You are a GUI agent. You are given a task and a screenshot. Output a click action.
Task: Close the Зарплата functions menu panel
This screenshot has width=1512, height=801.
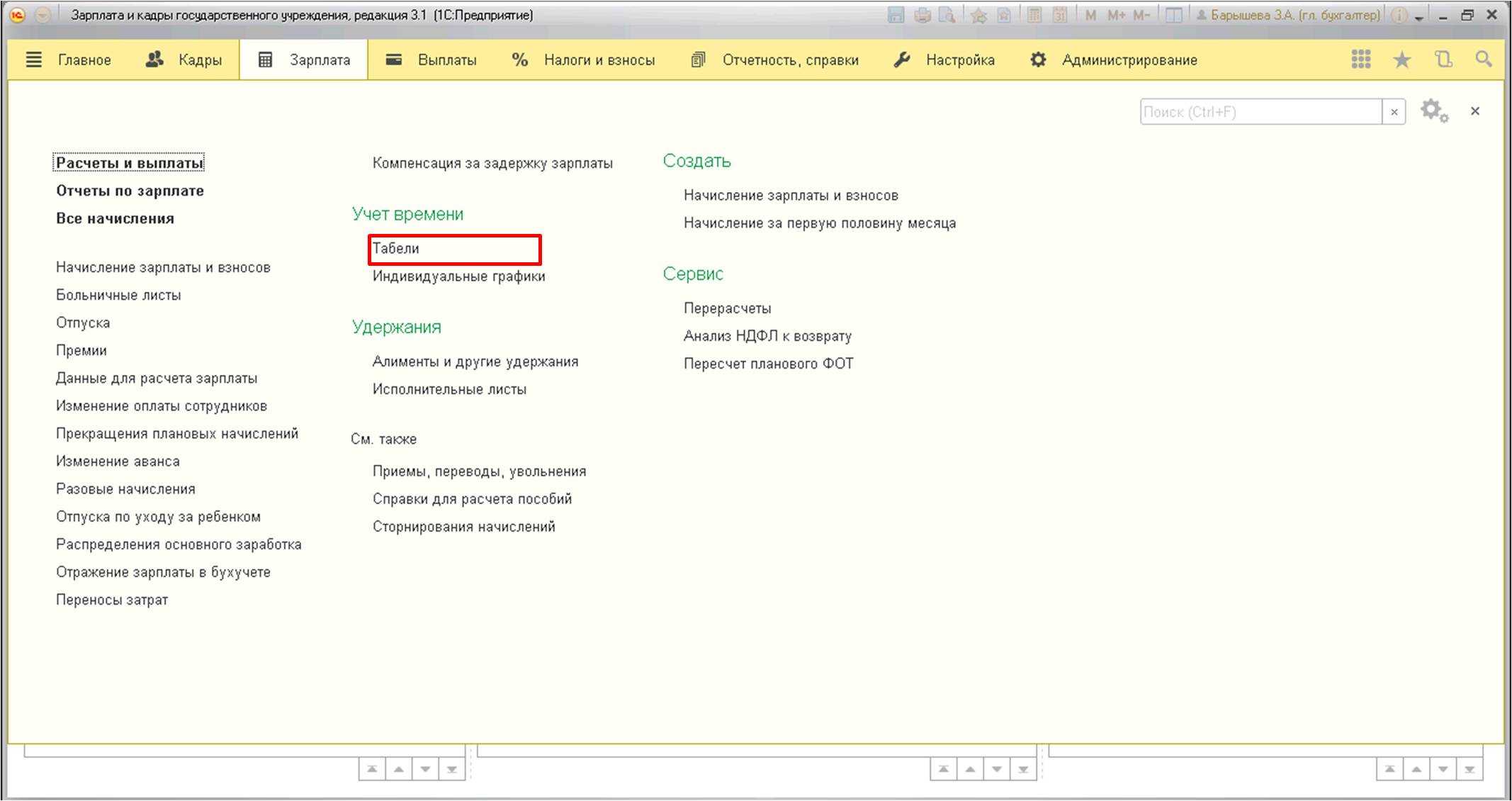1475,111
